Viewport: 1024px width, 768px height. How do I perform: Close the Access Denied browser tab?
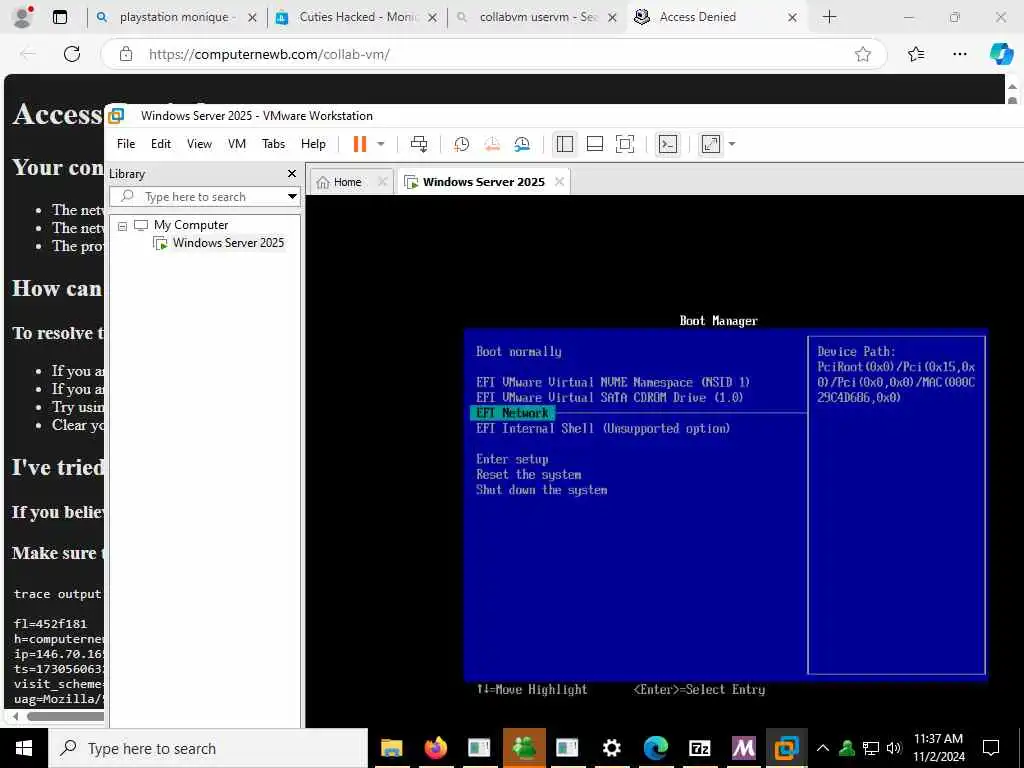click(x=792, y=18)
